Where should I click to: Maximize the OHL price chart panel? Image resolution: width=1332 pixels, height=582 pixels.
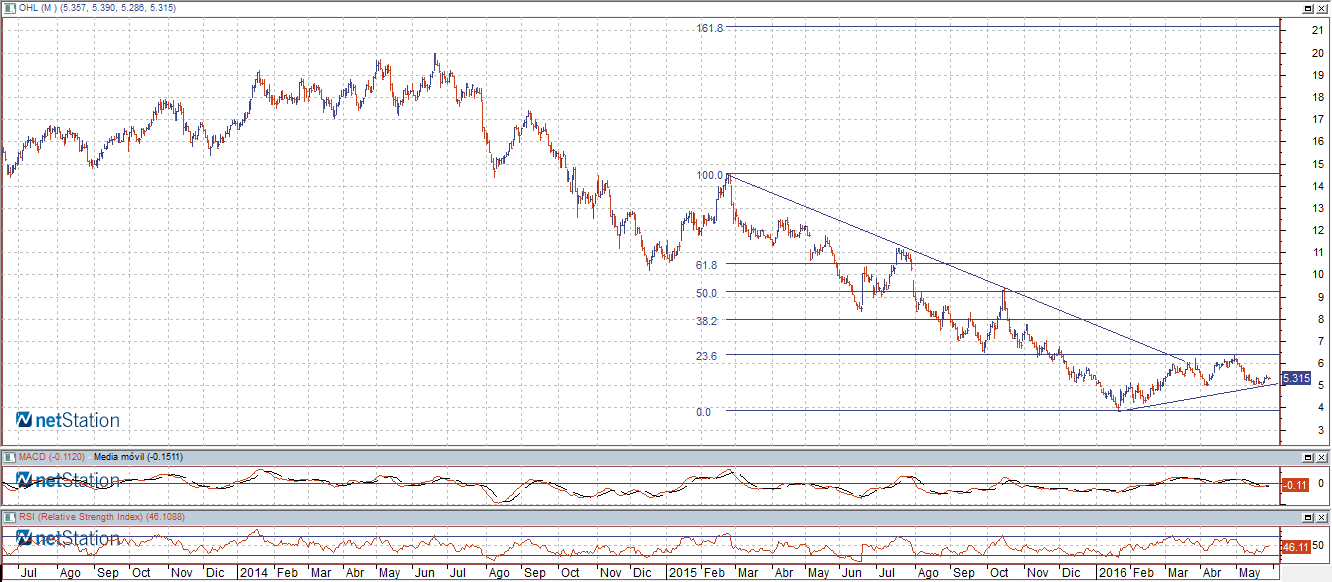coord(1307,8)
